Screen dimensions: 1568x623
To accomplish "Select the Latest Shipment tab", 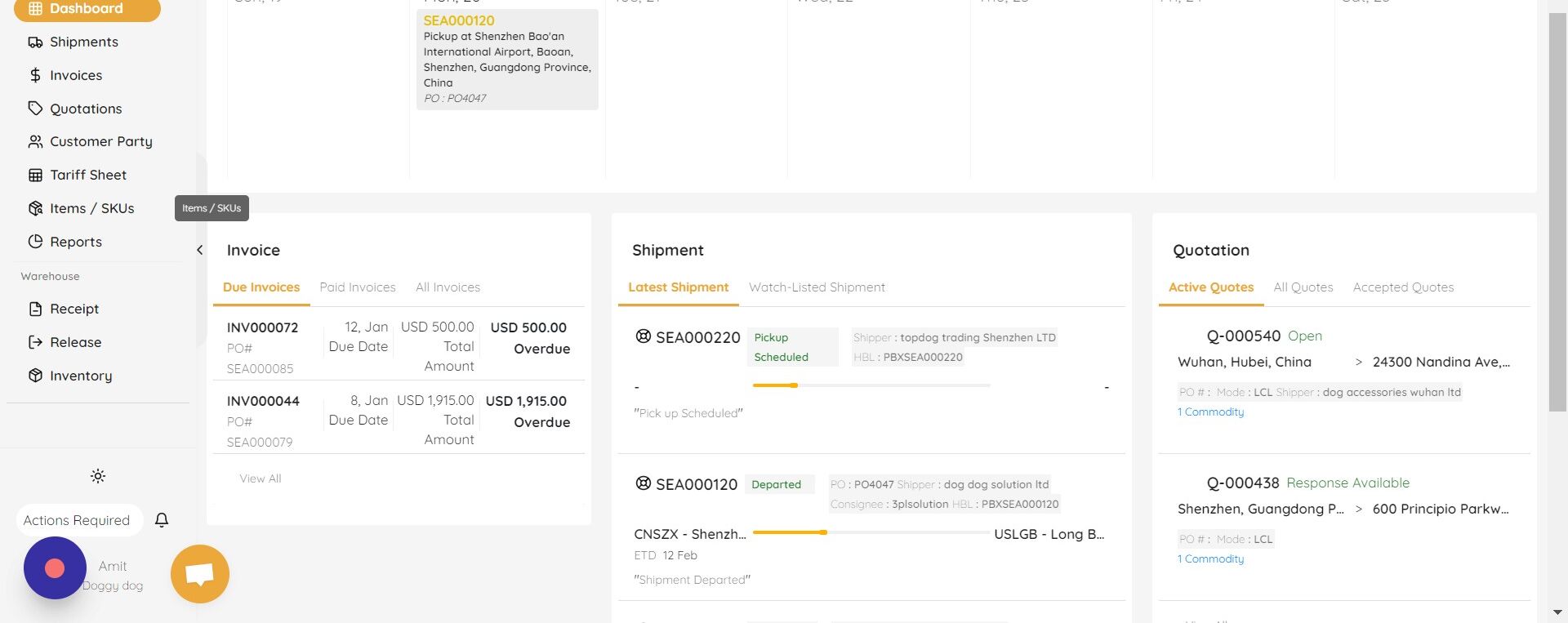I will click(679, 287).
